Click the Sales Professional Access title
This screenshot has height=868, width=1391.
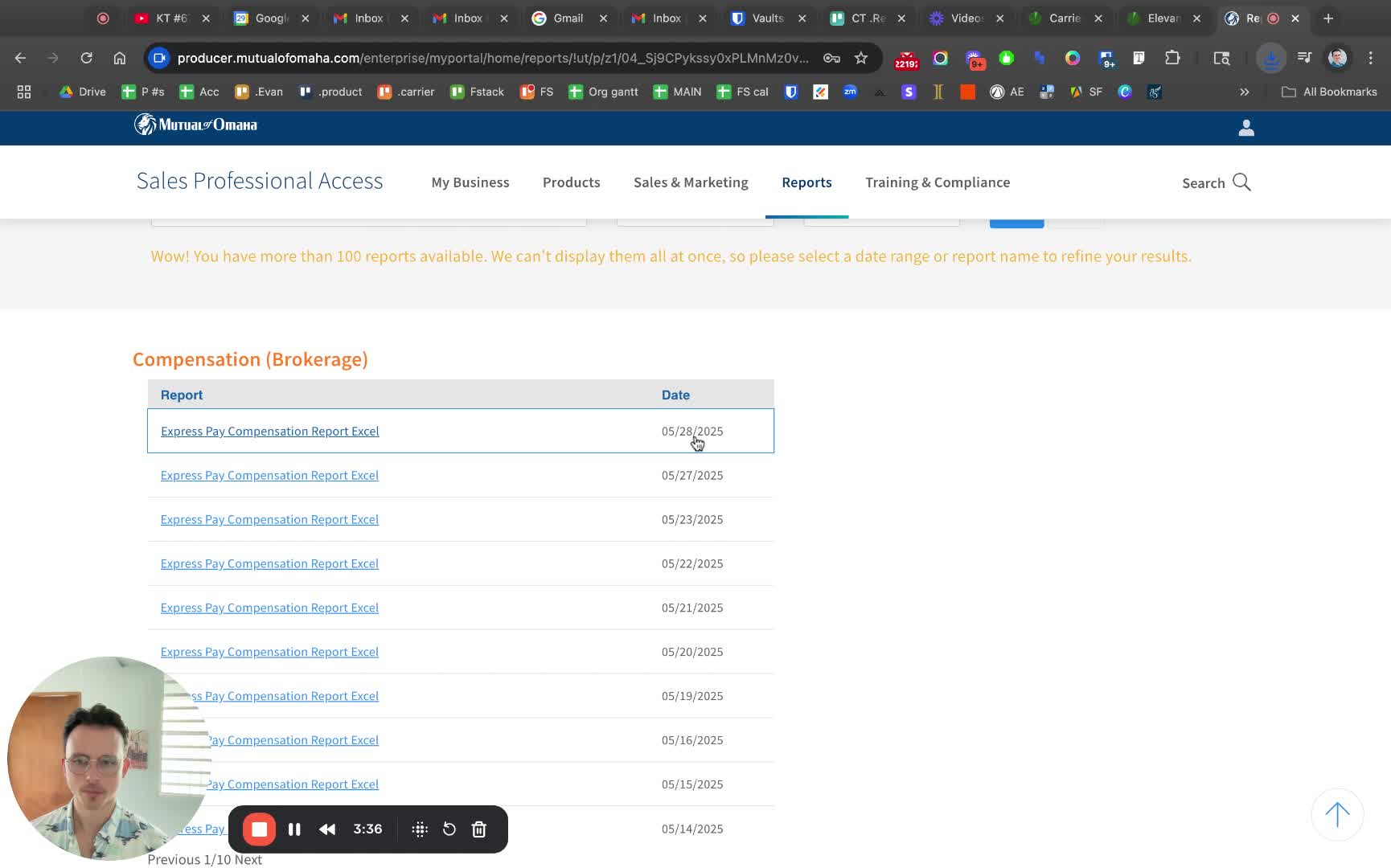point(260,181)
